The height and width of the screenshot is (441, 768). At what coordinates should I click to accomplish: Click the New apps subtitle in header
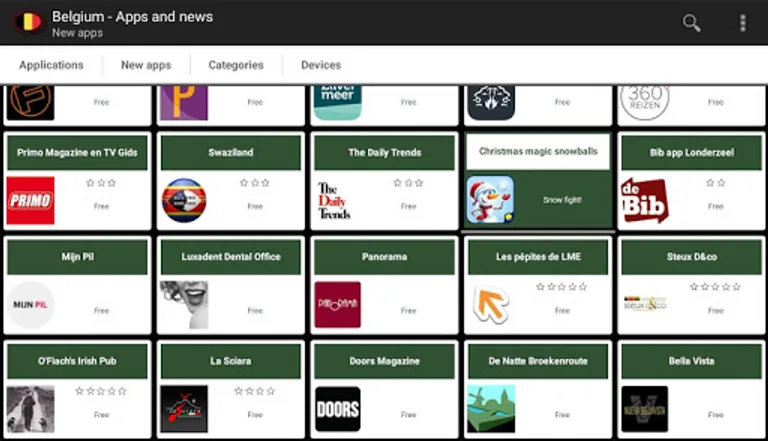(77, 33)
